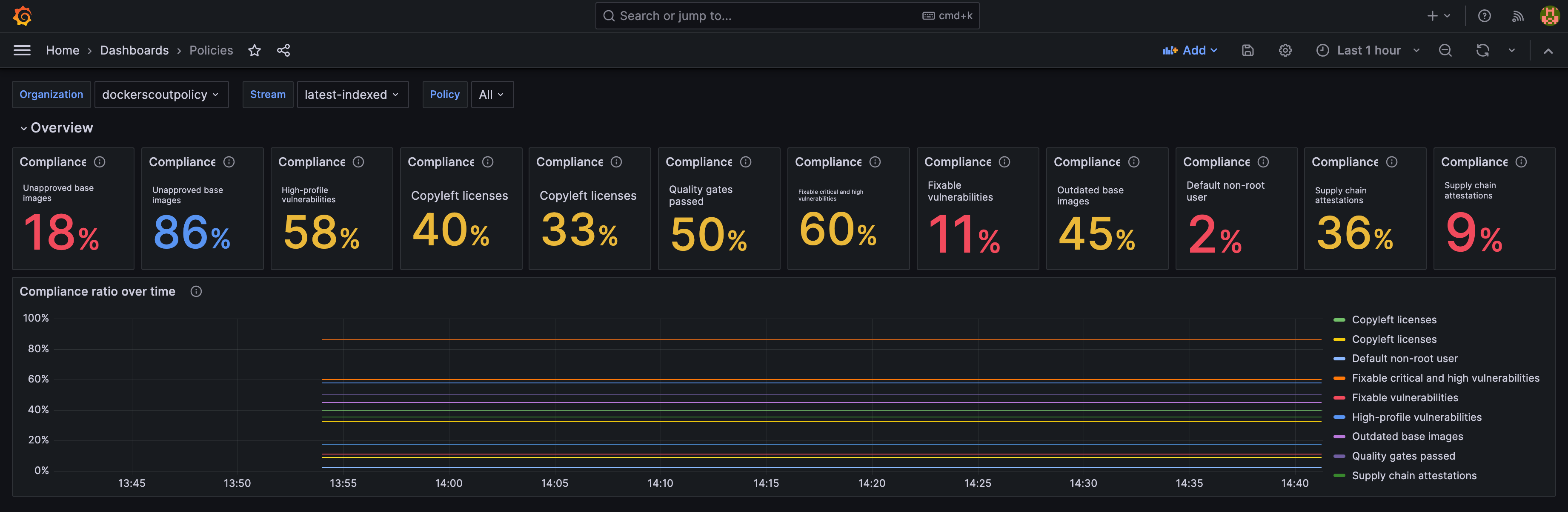Screen dimensions: 1568x512
Task: Click the Grafana logo icon
Action: (x=23, y=16)
